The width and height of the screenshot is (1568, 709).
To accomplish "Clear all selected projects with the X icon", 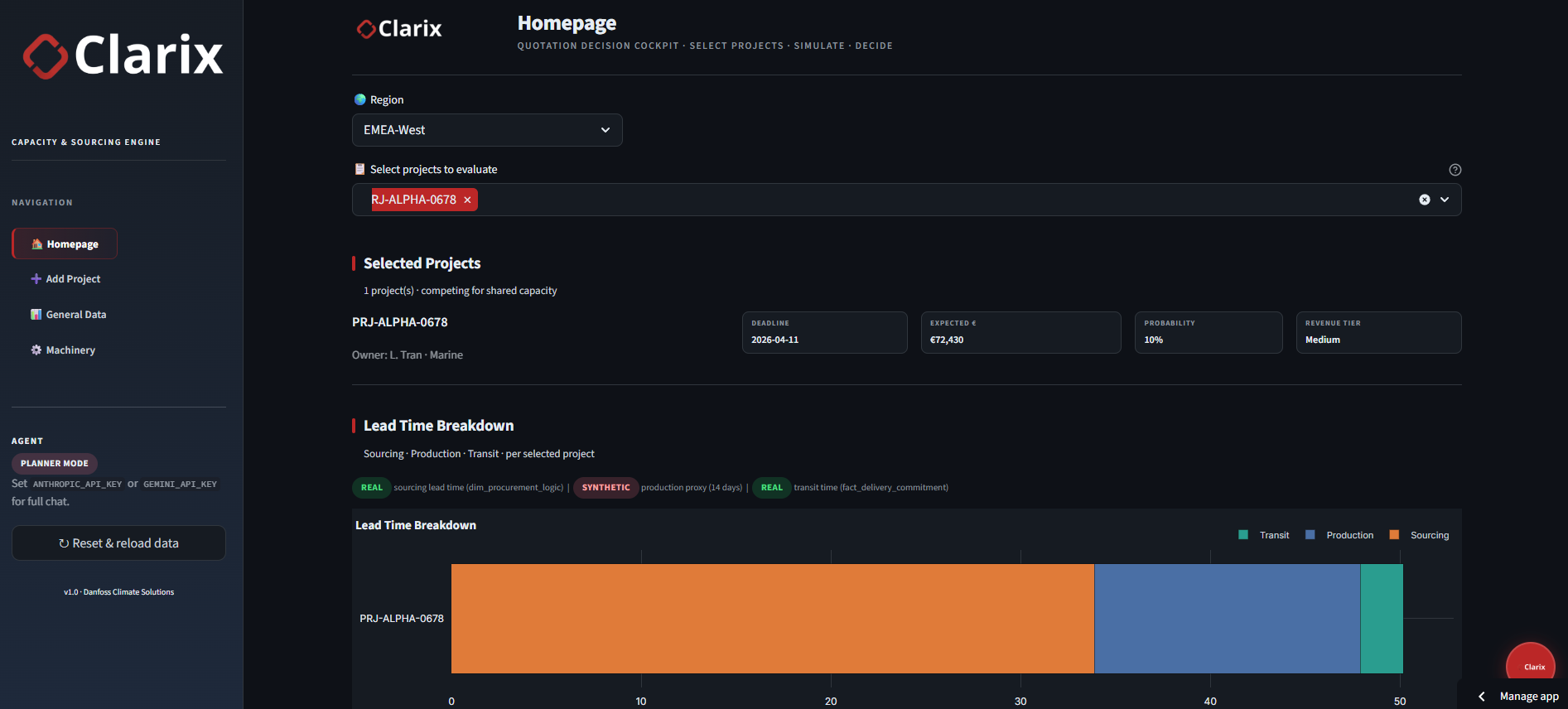I will tap(1425, 200).
